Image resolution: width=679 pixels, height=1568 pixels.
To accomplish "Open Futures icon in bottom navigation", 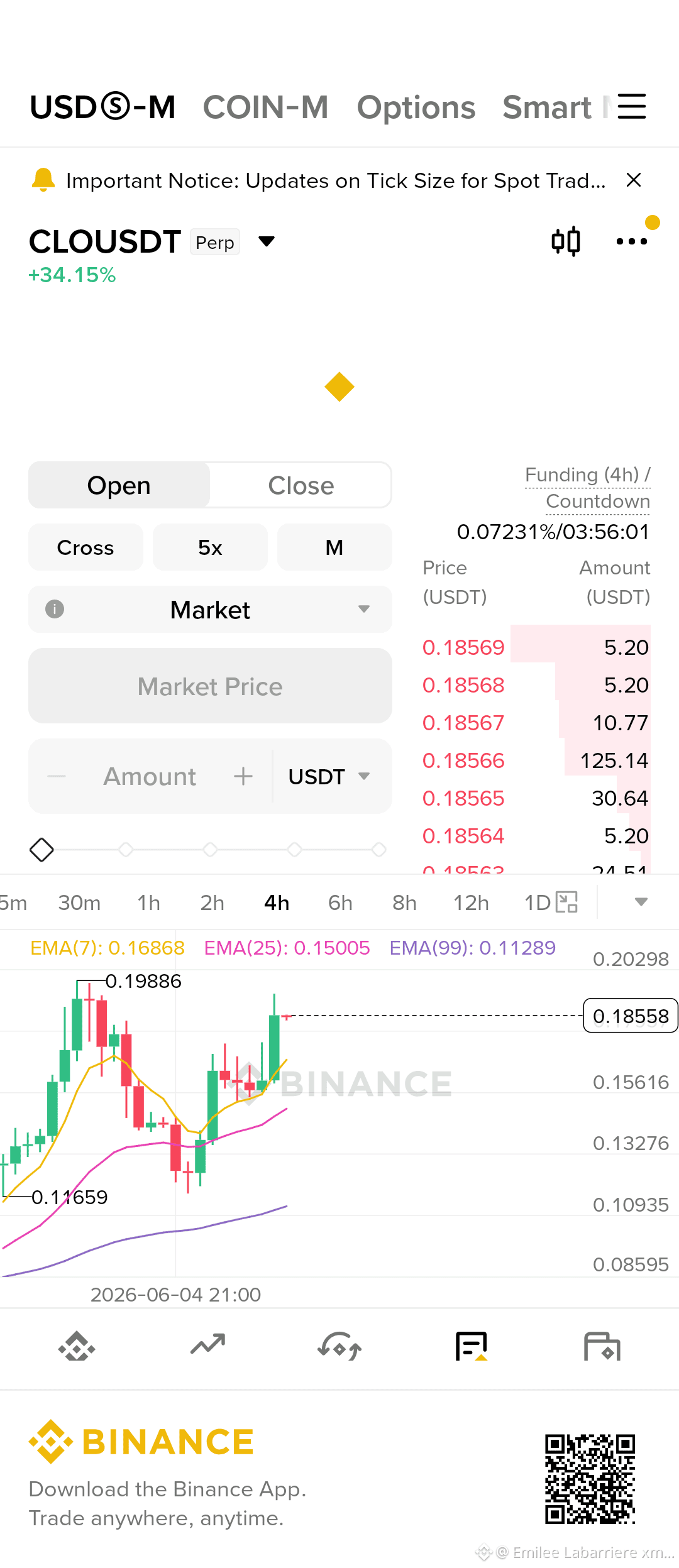I will (472, 1346).
